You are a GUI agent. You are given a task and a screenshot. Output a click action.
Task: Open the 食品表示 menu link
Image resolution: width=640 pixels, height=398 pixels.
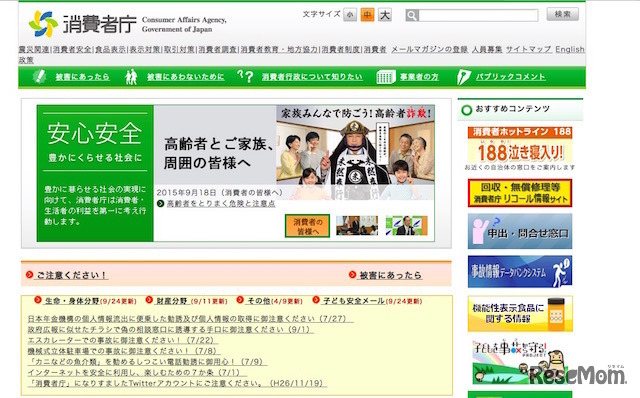(110, 49)
